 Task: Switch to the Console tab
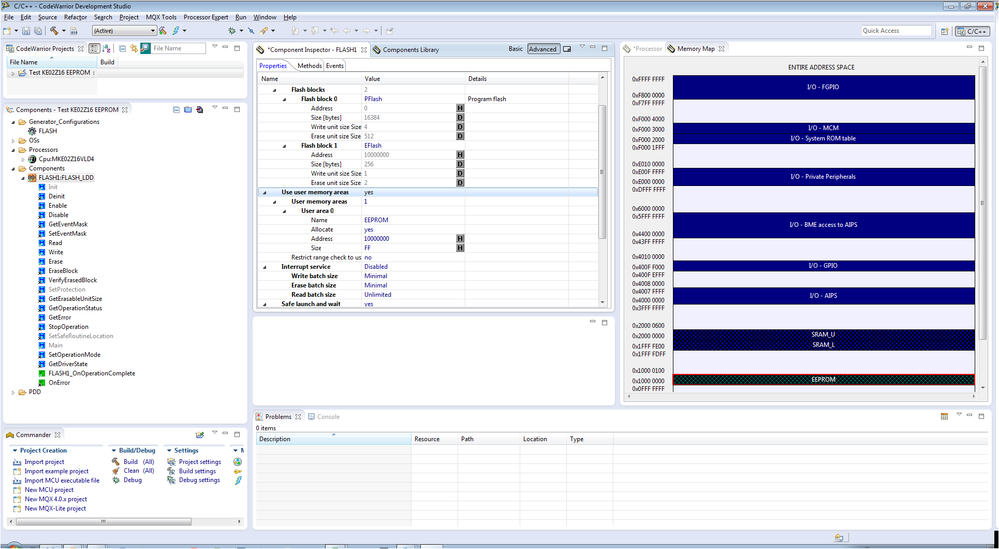click(324, 417)
